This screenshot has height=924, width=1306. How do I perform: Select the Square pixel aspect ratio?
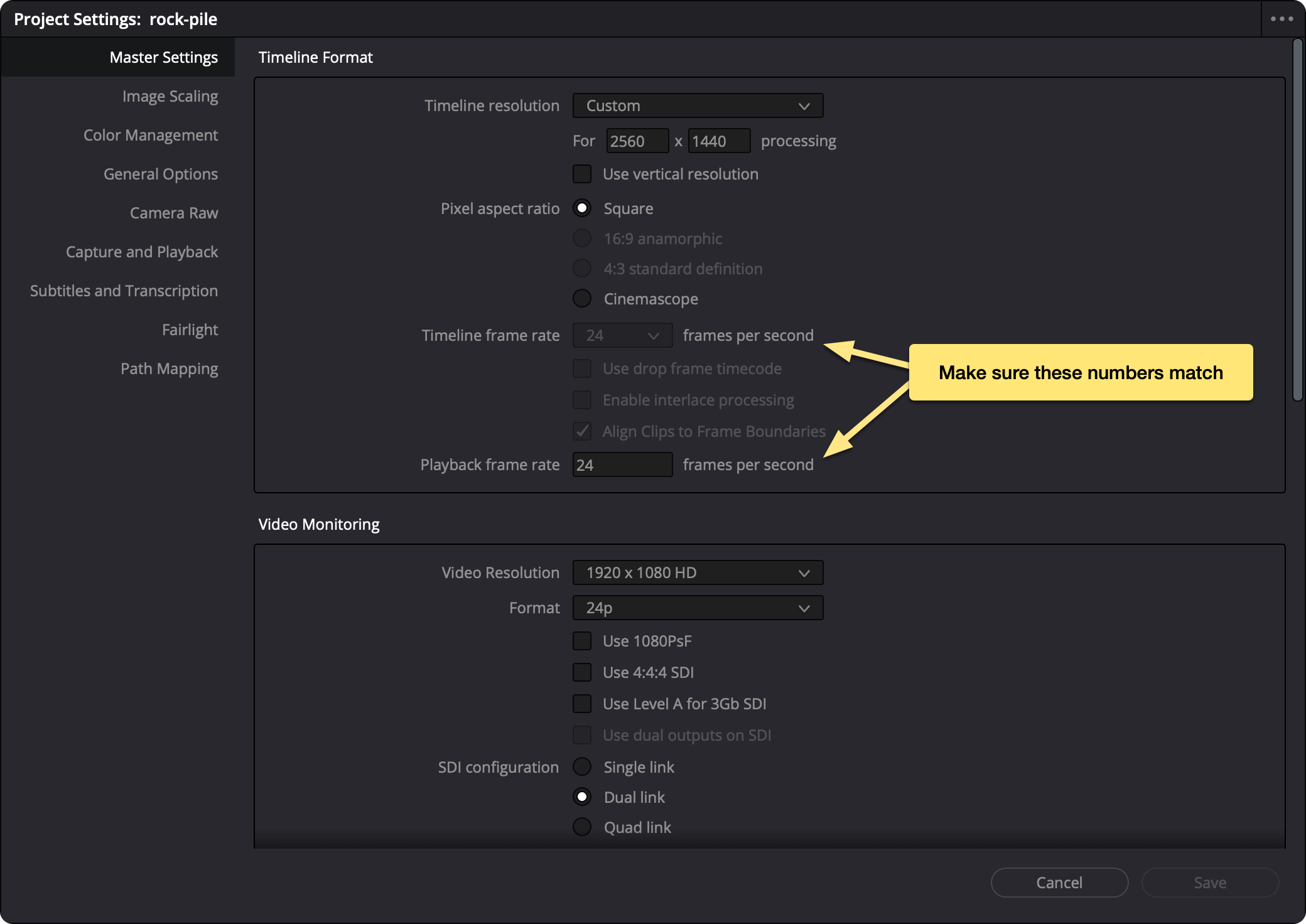[x=582, y=208]
